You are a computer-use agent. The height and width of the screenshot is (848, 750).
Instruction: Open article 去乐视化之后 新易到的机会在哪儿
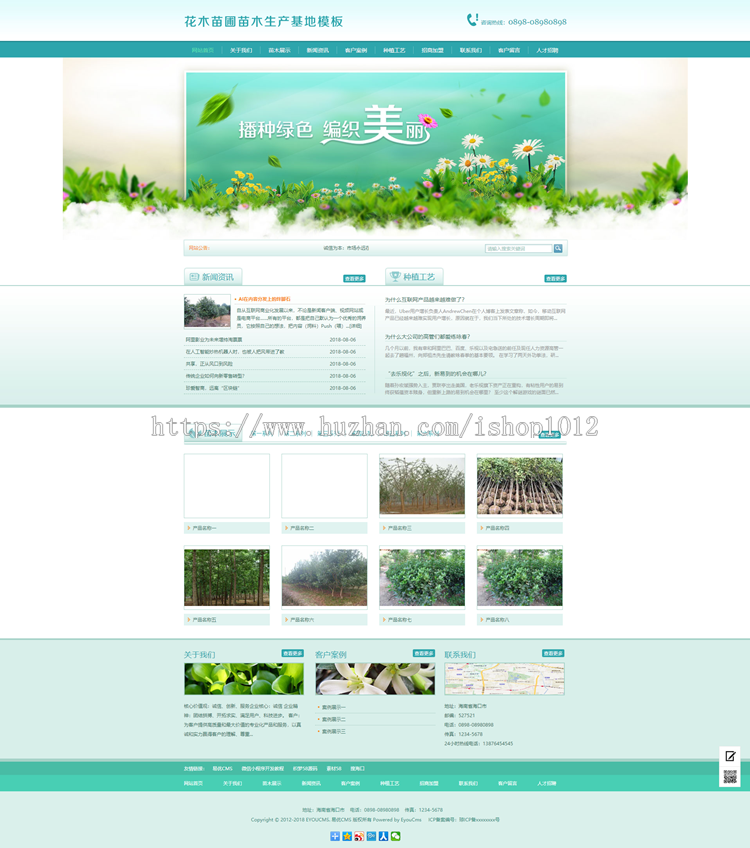pos(437,374)
